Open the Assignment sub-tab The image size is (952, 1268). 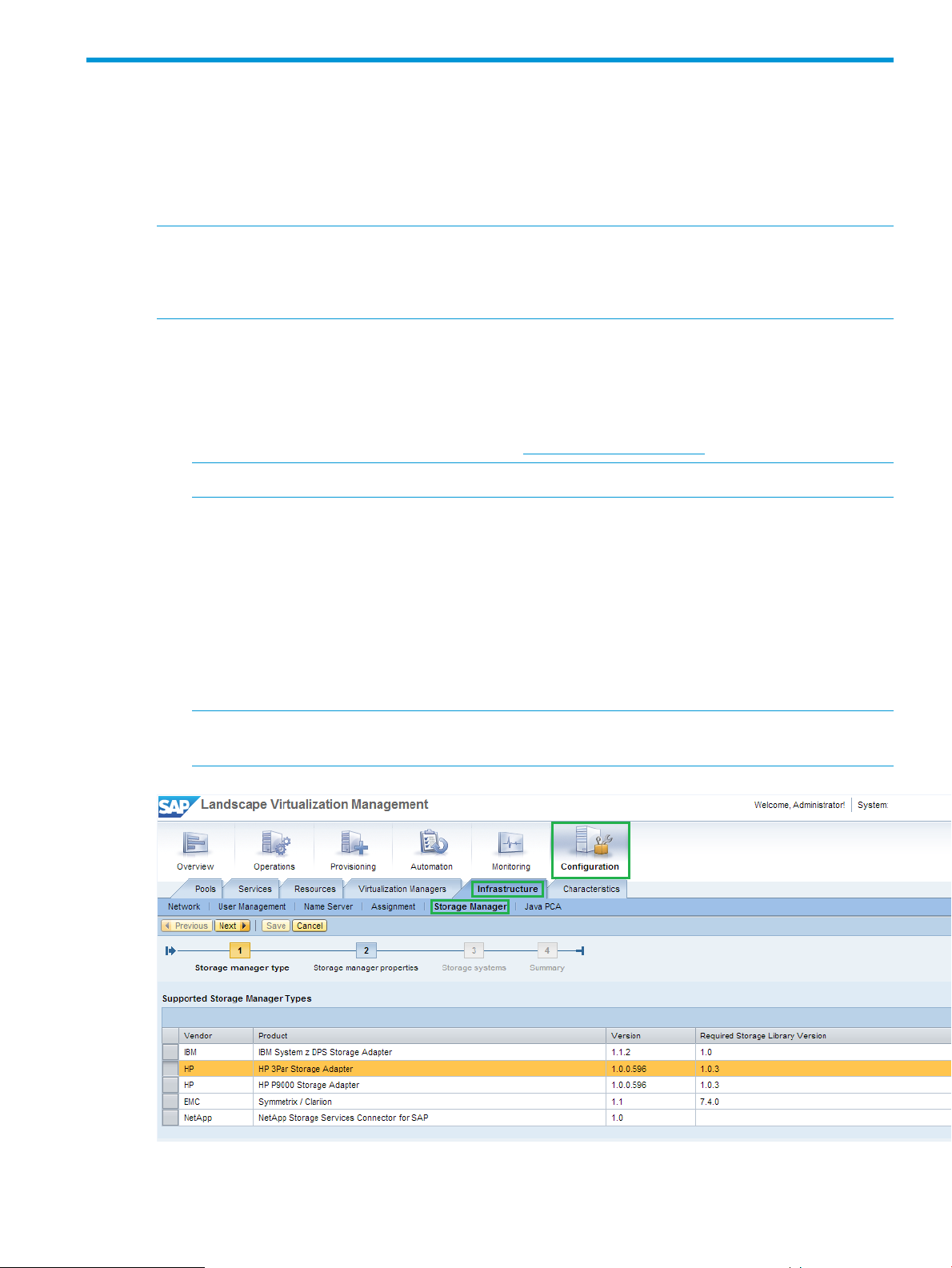[x=394, y=906]
